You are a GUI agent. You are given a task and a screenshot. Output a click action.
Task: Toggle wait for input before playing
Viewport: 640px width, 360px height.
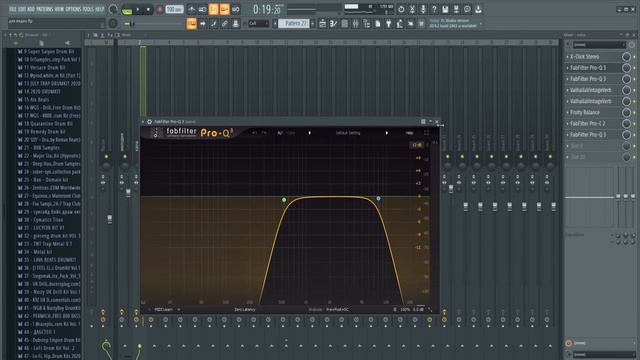[x=202, y=9]
